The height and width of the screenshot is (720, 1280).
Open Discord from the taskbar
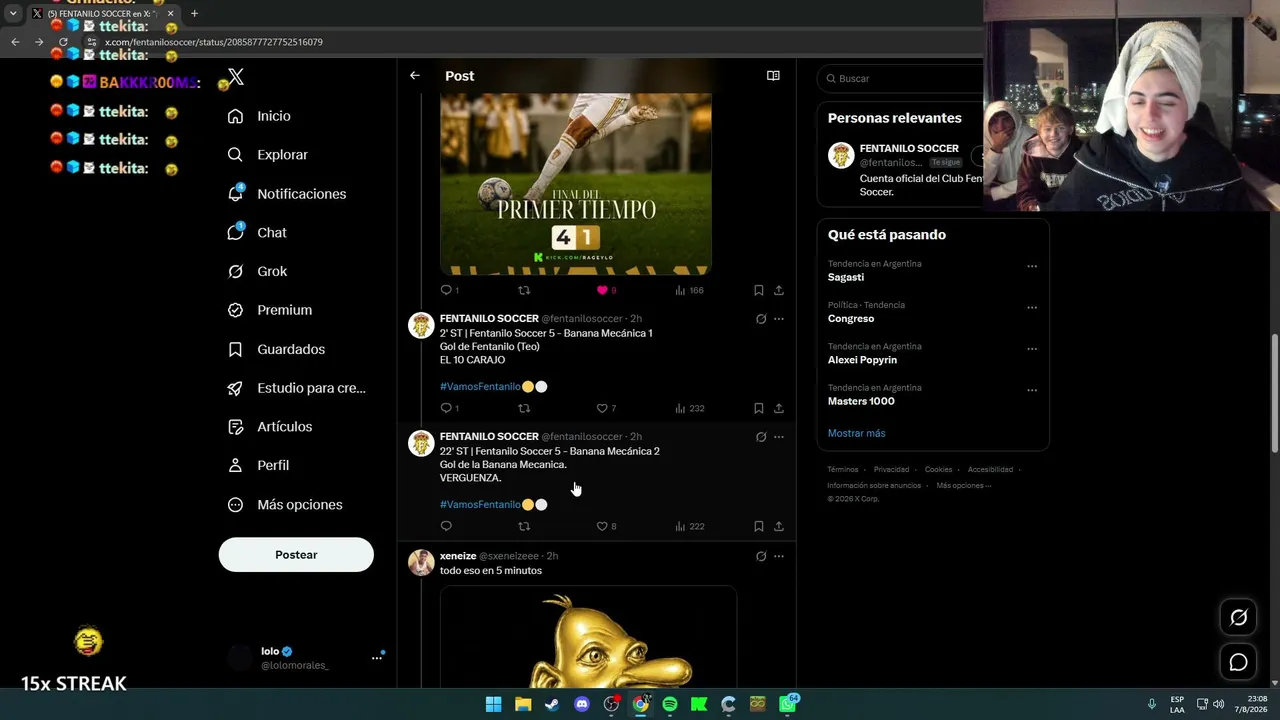click(x=582, y=704)
